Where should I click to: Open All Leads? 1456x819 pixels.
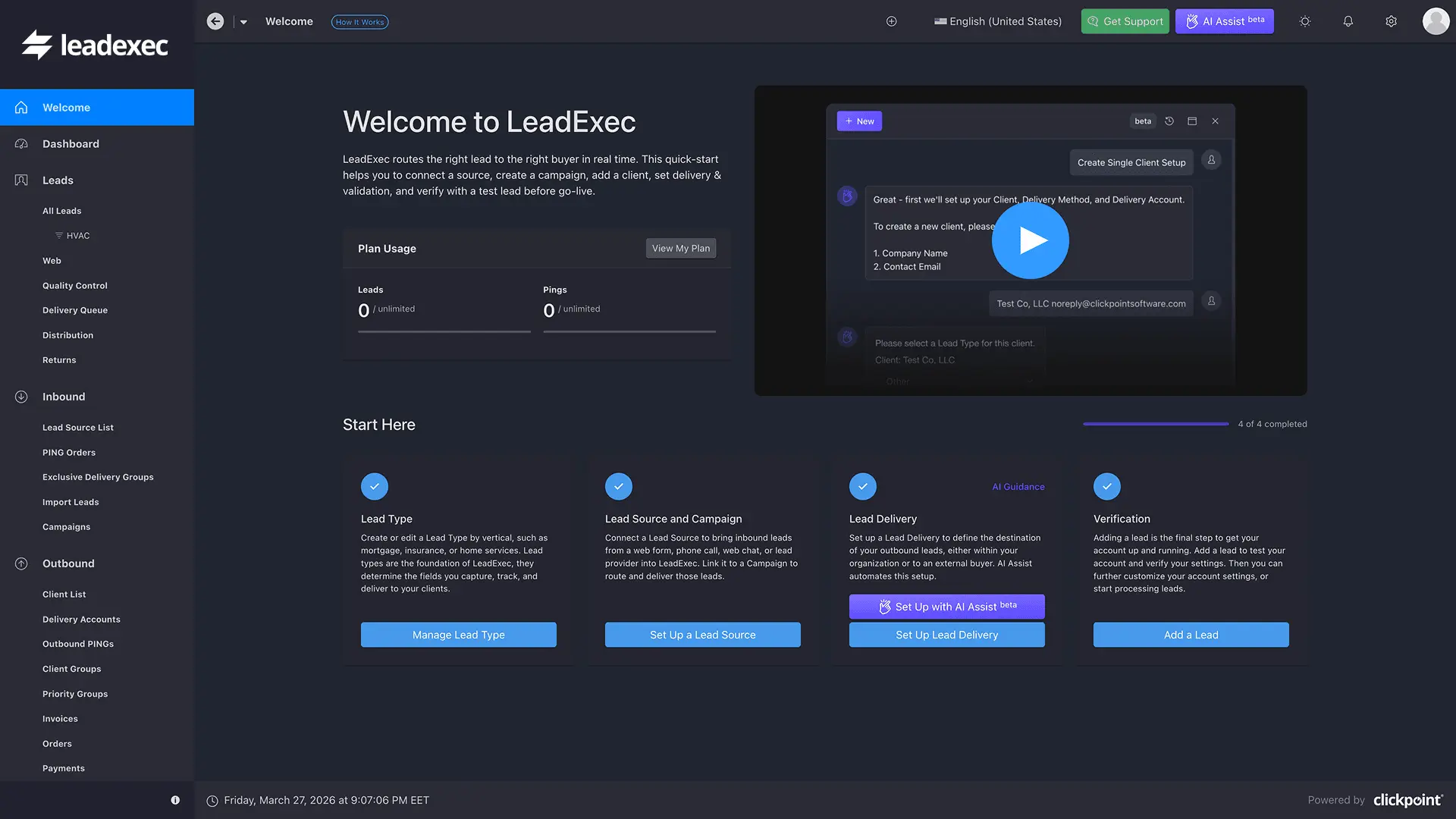(62, 211)
